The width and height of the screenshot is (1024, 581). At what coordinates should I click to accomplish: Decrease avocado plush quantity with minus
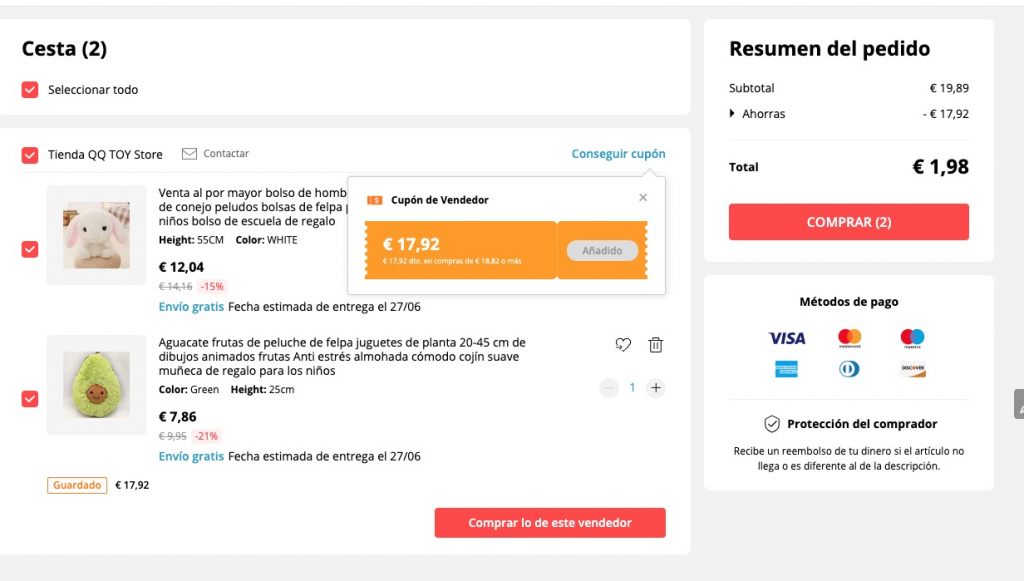tap(609, 388)
